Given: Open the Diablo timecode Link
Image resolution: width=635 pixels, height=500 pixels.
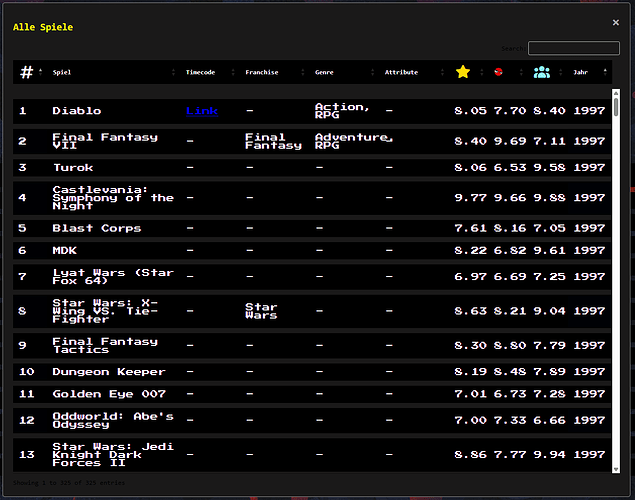Looking at the screenshot, I should point(202,111).
